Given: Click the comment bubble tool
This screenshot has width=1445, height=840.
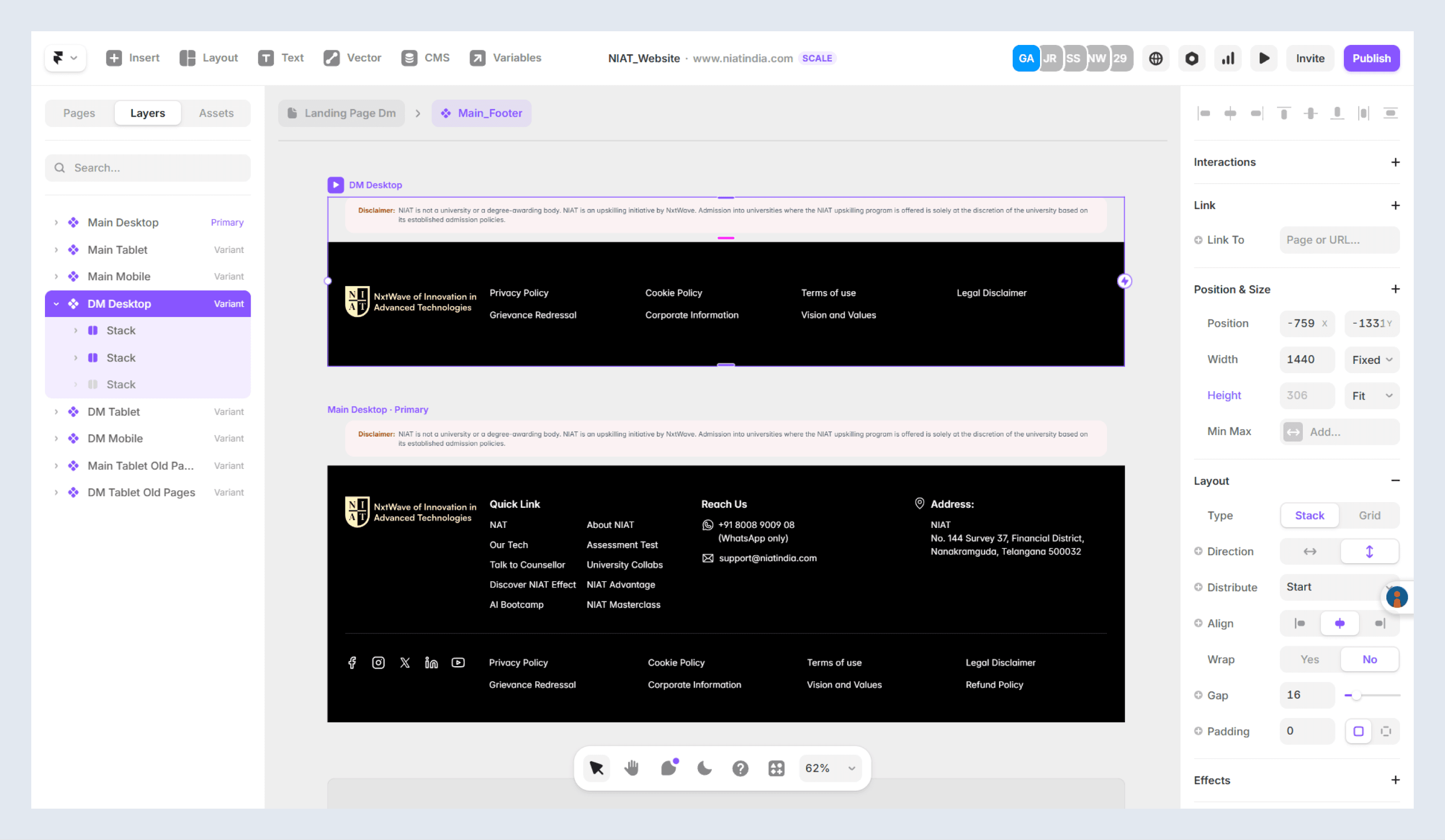Looking at the screenshot, I should point(669,768).
